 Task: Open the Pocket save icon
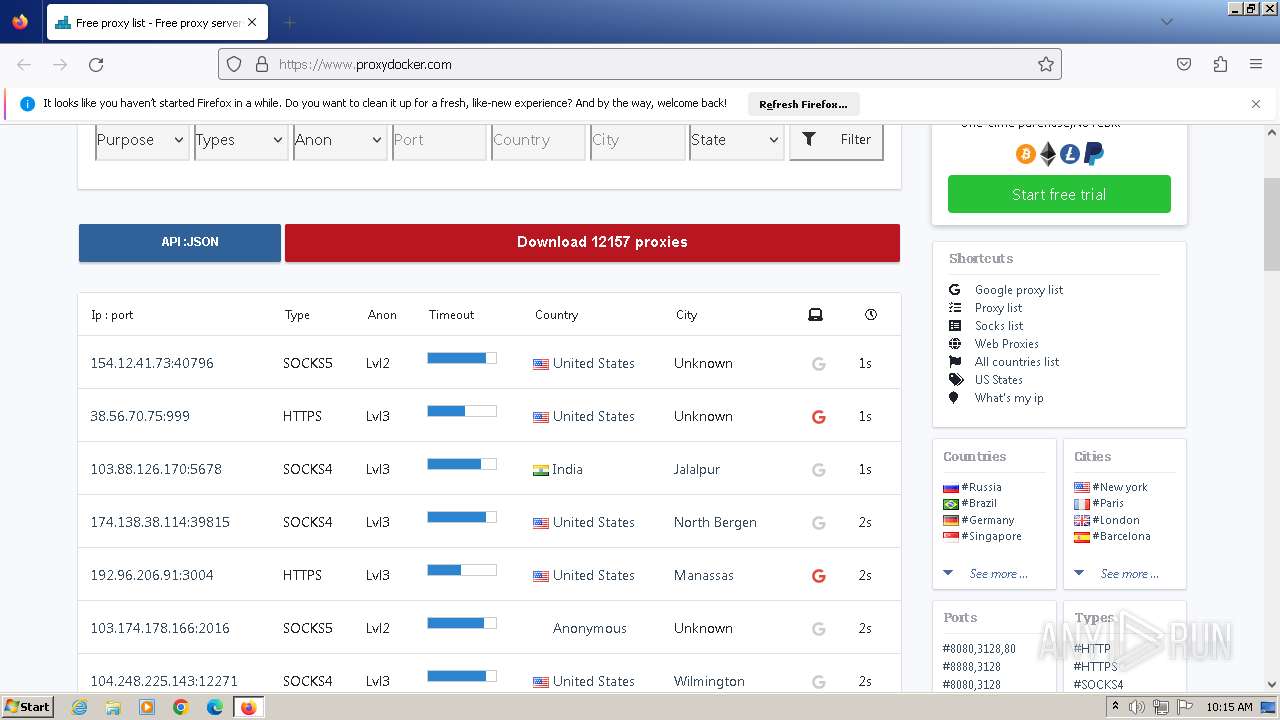click(1184, 64)
